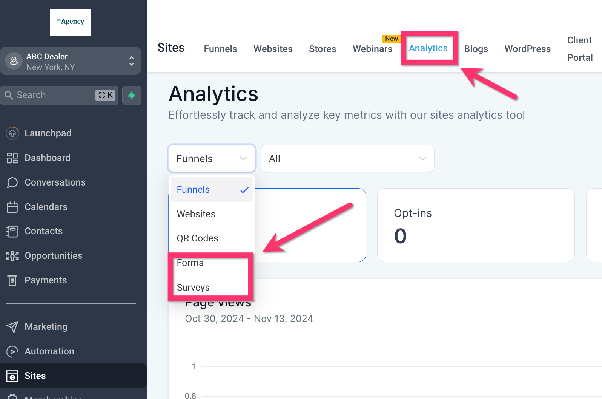Viewport: 602px width, 399px height.
Task: Select Websites option in dropdown list
Action: point(212,214)
